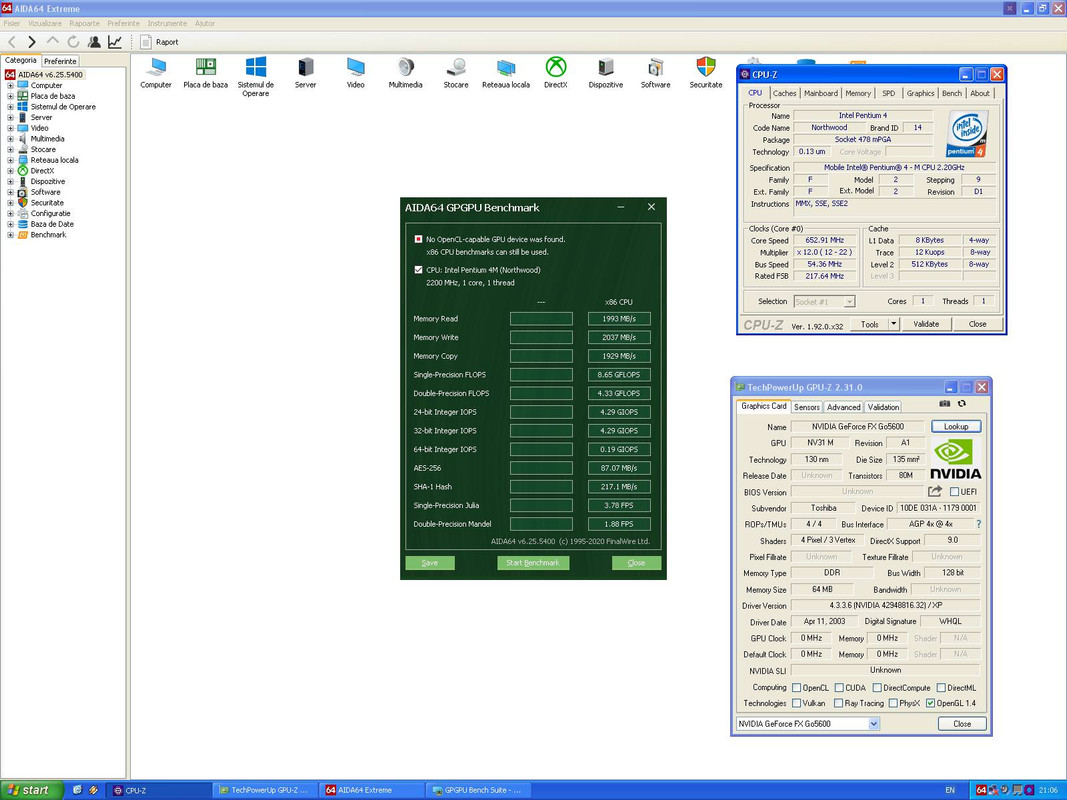Expand the Multimedia tree node
The height and width of the screenshot is (800, 1067).
[10, 139]
